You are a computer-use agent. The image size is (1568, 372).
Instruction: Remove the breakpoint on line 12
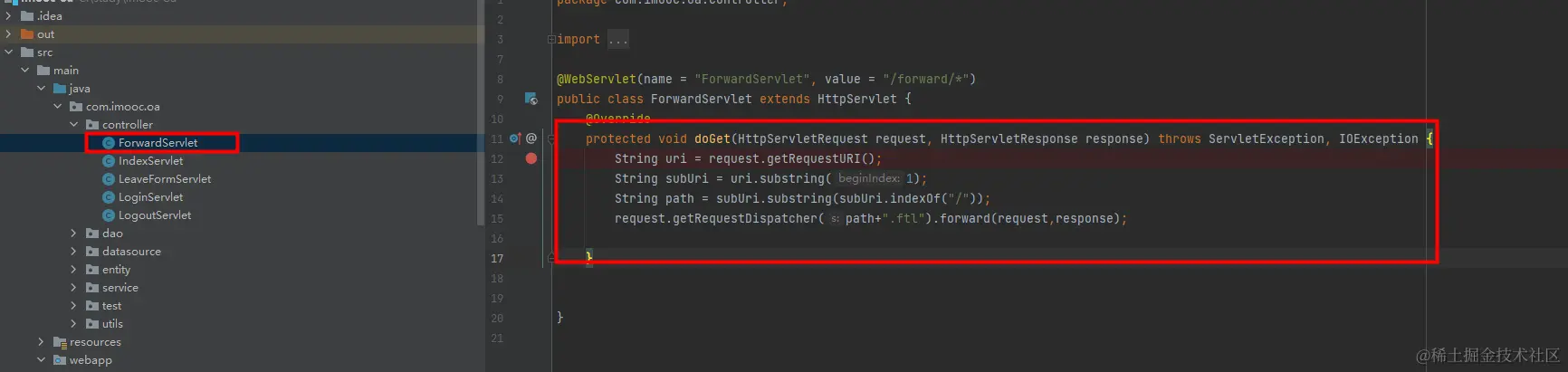(x=531, y=158)
